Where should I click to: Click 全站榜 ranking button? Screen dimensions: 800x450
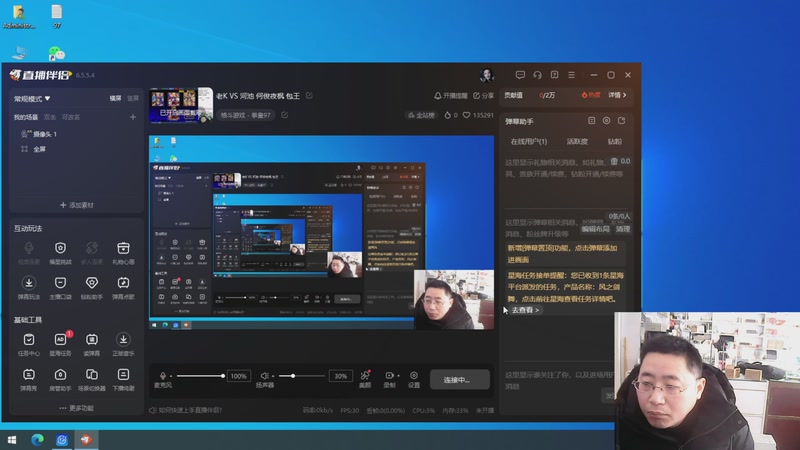[x=421, y=115]
